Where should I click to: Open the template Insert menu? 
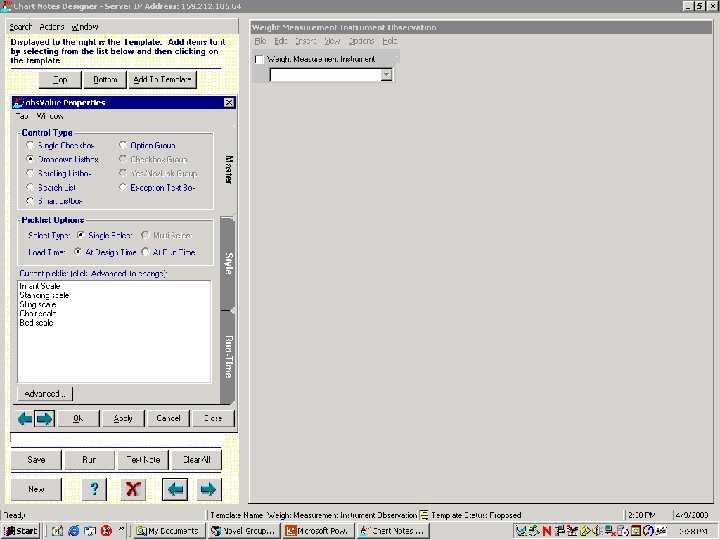[x=305, y=41]
